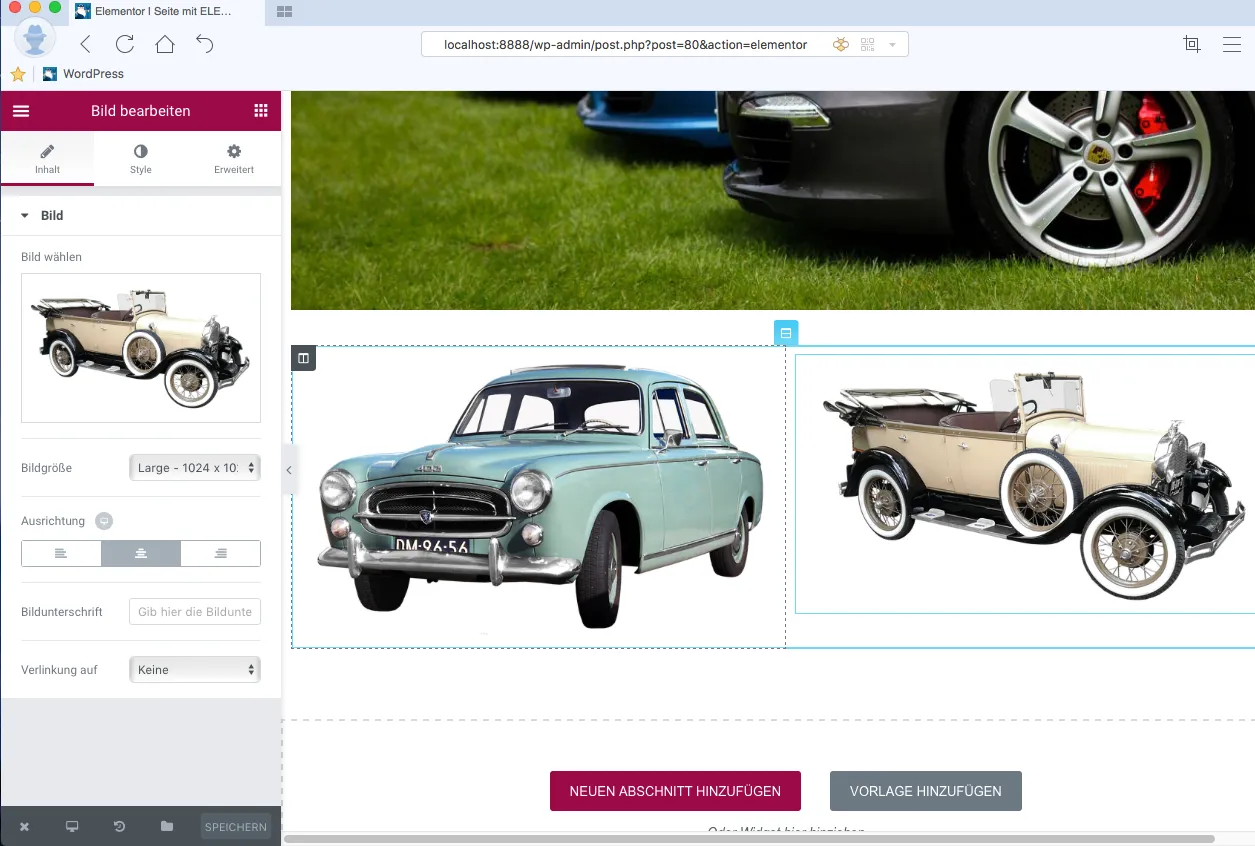Close the Elementor editor via X icon
1255x846 pixels.
(24, 827)
